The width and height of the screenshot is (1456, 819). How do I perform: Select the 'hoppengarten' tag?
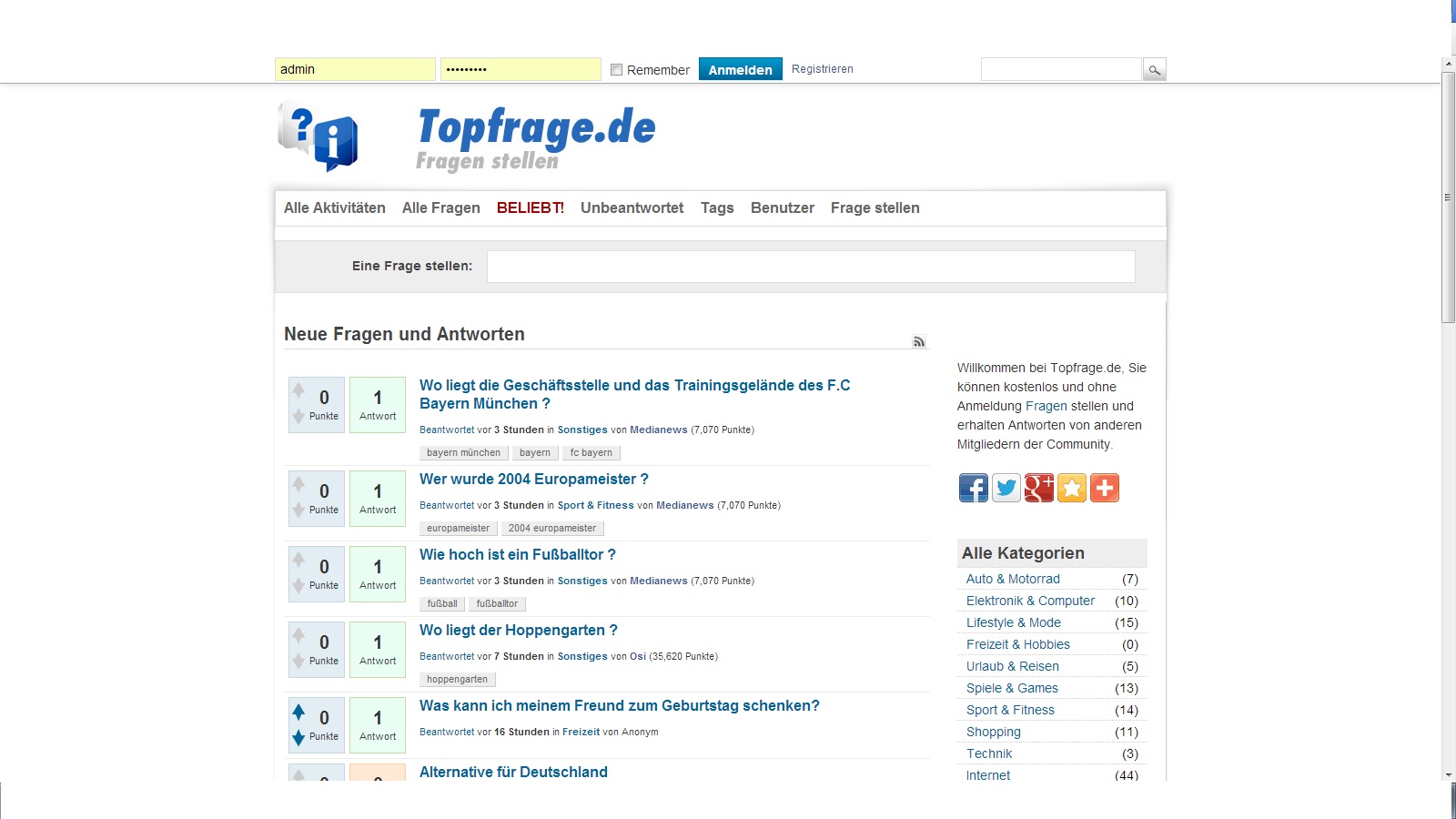458,679
